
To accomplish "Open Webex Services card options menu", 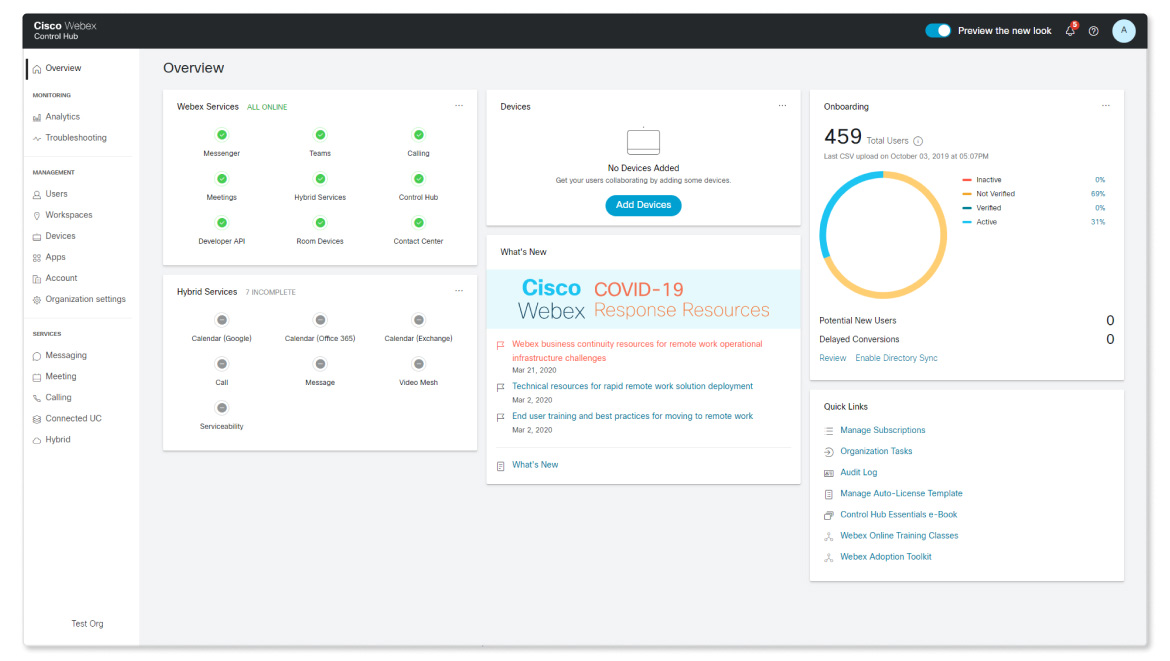I will [459, 106].
